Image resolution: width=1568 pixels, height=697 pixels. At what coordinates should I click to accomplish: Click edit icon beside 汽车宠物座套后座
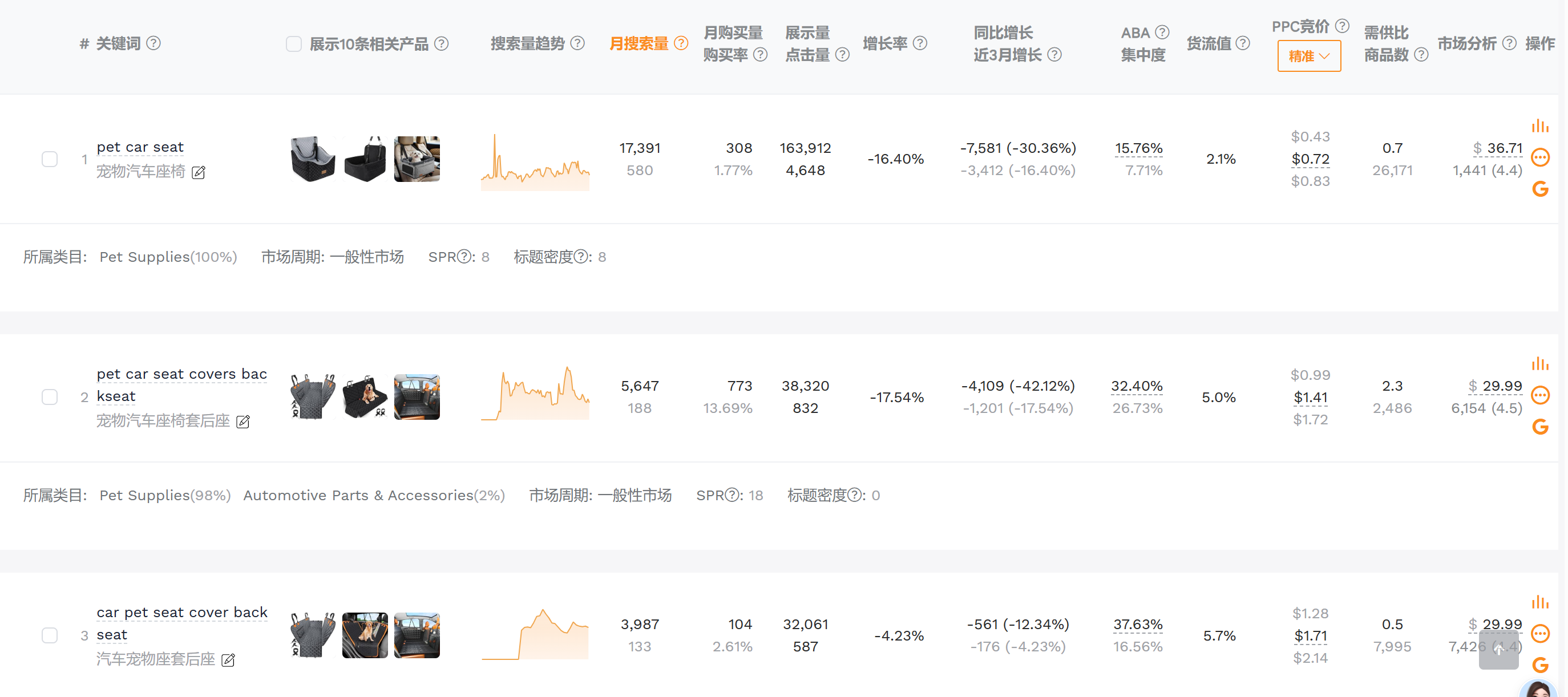(228, 660)
